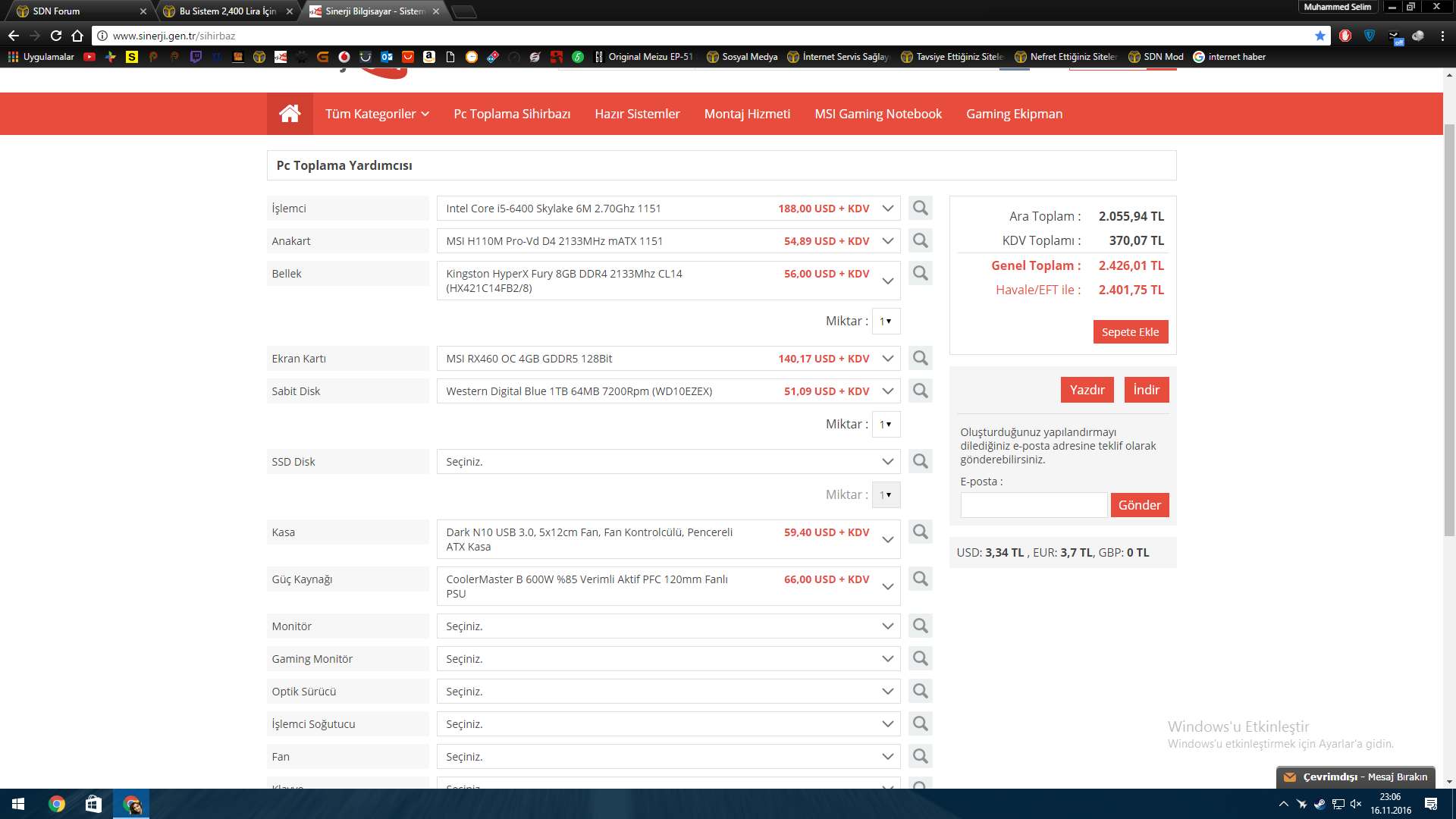The width and height of the screenshot is (1456, 819).
Task: Click the magnifier next to Güç Kaynağı
Action: tap(920, 579)
